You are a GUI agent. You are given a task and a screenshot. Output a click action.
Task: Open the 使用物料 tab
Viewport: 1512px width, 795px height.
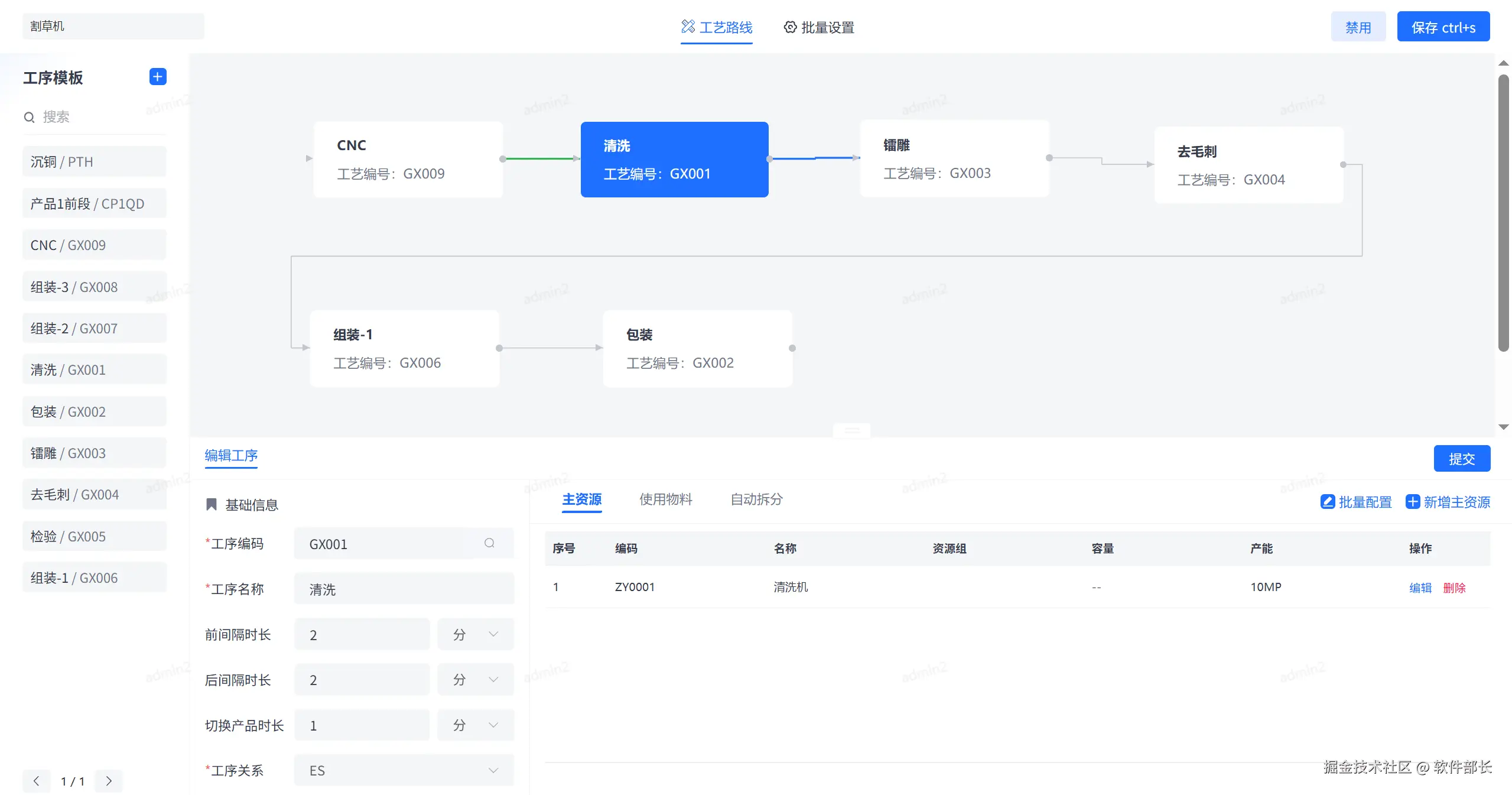pos(666,499)
